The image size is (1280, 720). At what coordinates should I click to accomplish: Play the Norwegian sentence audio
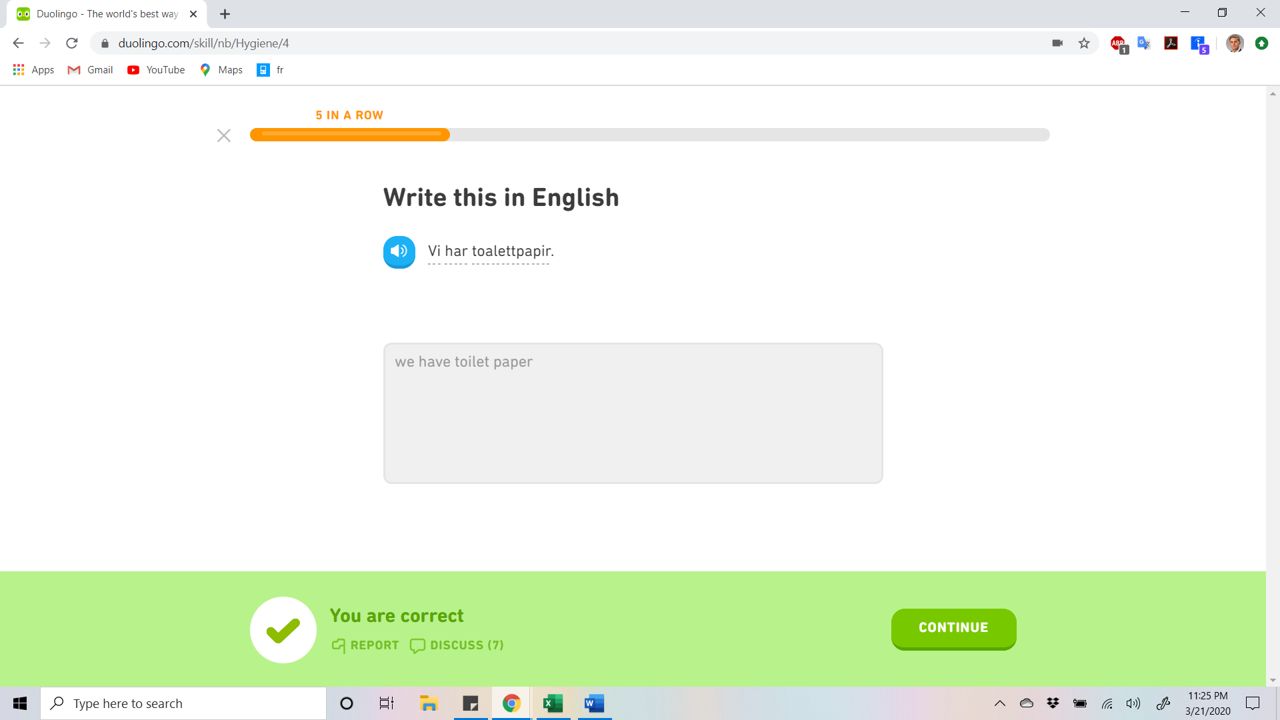pyautogui.click(x=399, y=251)
